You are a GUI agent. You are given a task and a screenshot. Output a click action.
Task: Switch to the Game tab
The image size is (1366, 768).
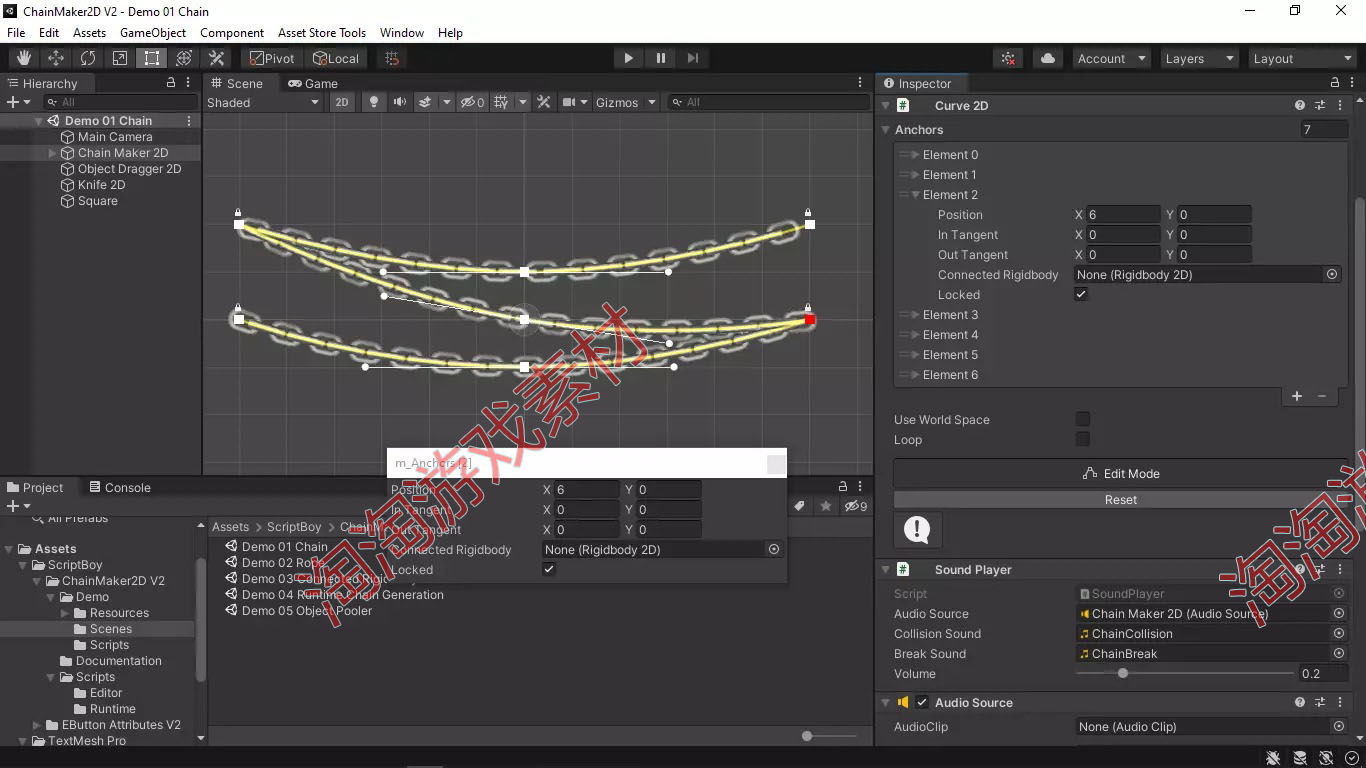pos(313,83)
